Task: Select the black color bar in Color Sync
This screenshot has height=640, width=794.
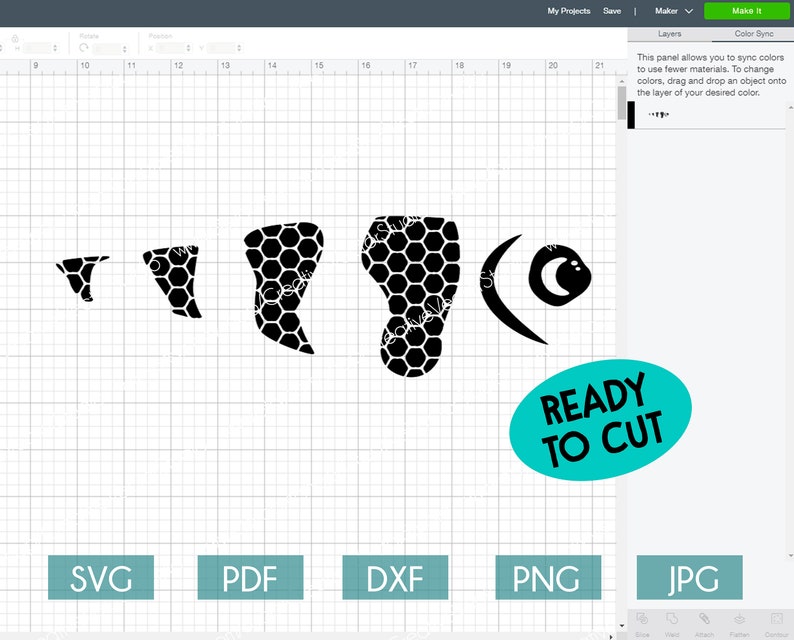Action: pos(631,115)
